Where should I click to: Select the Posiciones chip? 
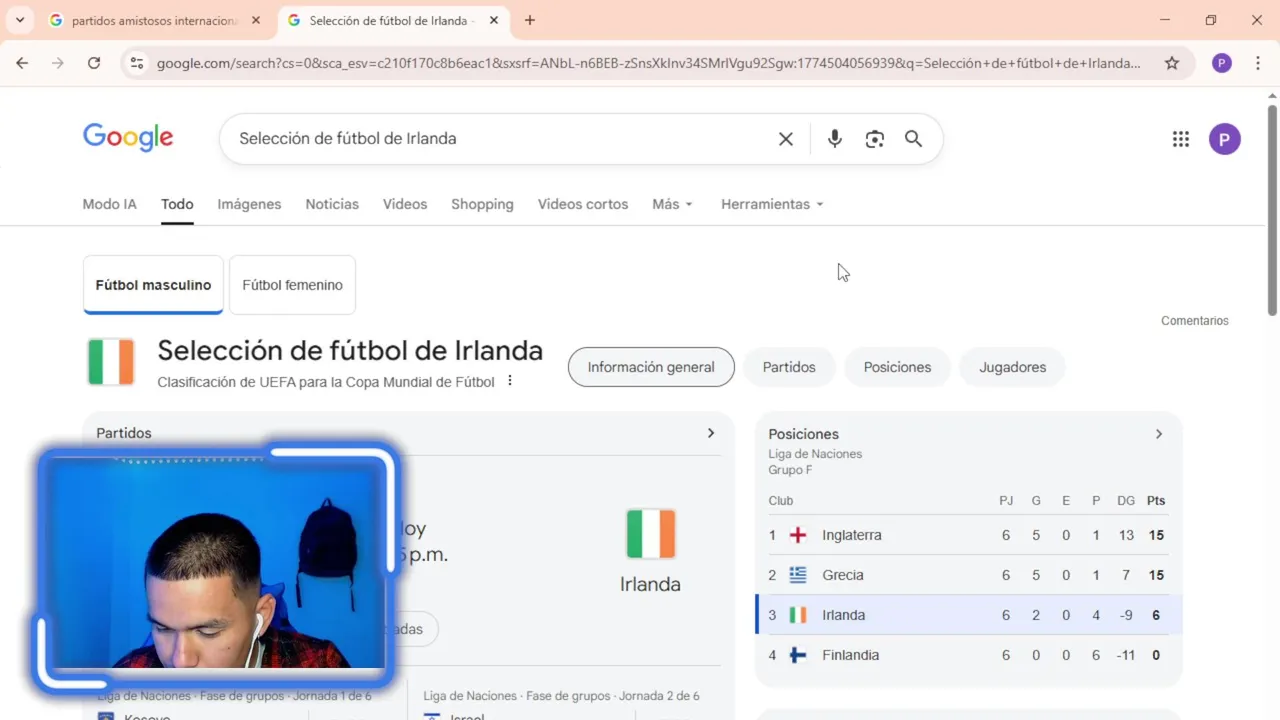897,367
